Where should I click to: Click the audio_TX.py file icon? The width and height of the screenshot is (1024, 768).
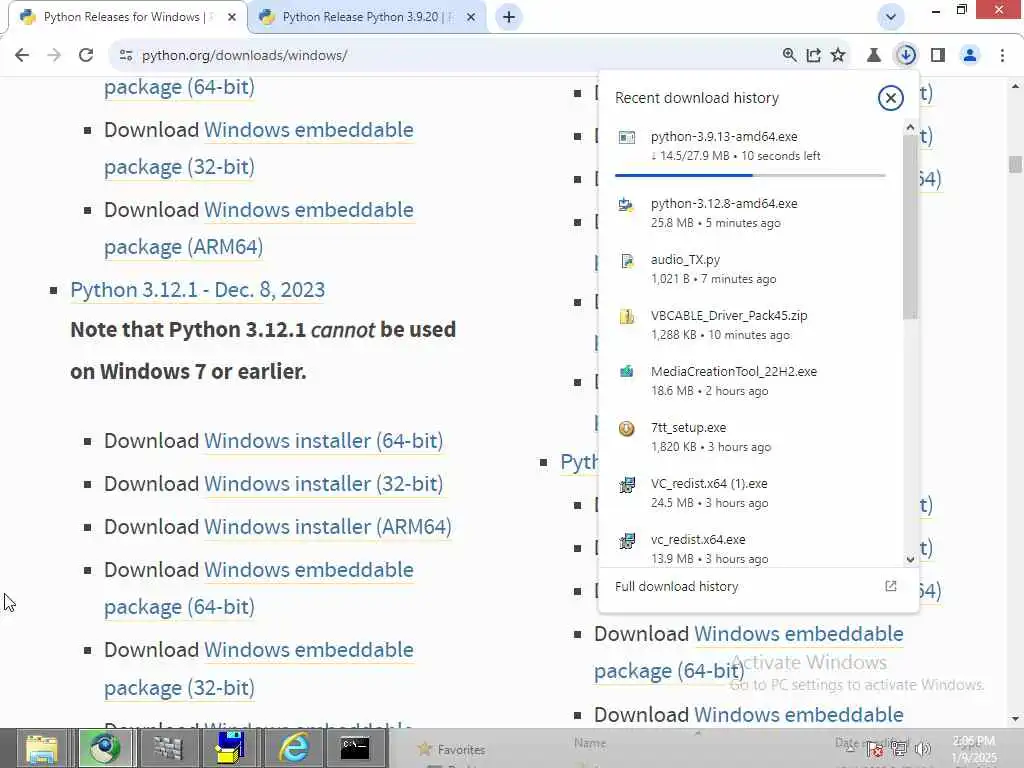626,261
